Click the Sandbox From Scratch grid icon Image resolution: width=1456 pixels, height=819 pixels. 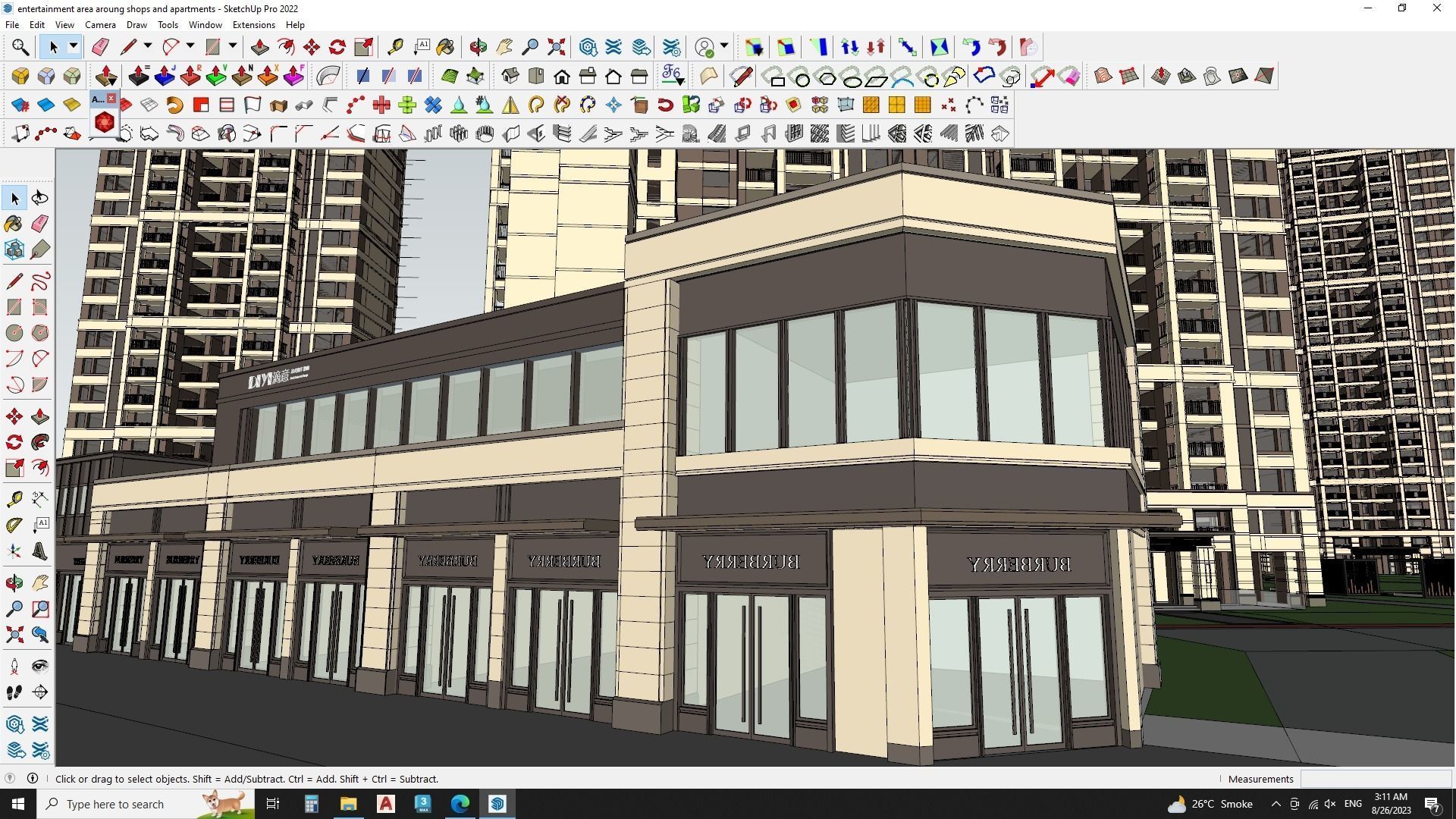pos(1129,77)
